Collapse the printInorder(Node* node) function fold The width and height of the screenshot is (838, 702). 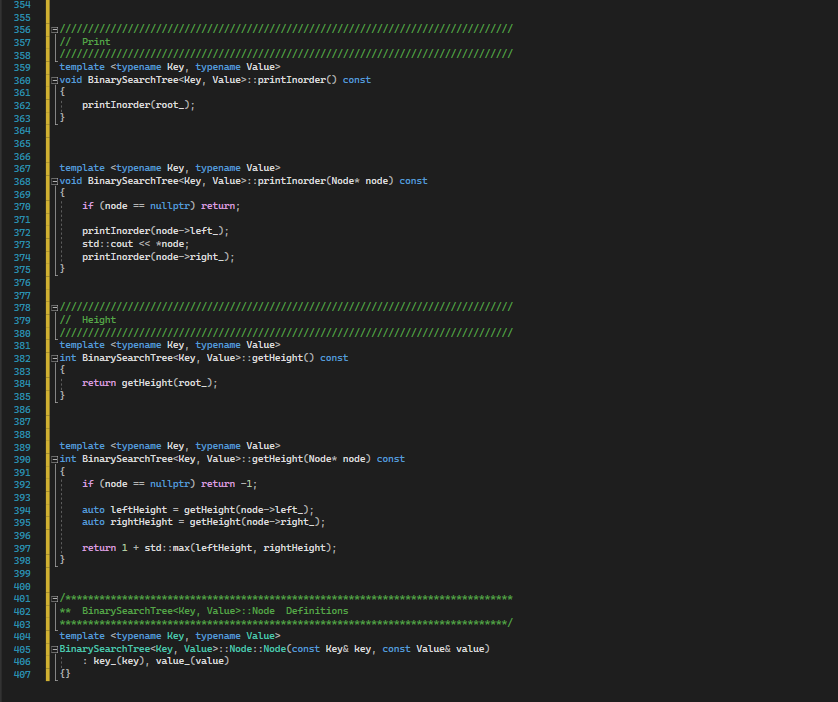pos(53,180)
